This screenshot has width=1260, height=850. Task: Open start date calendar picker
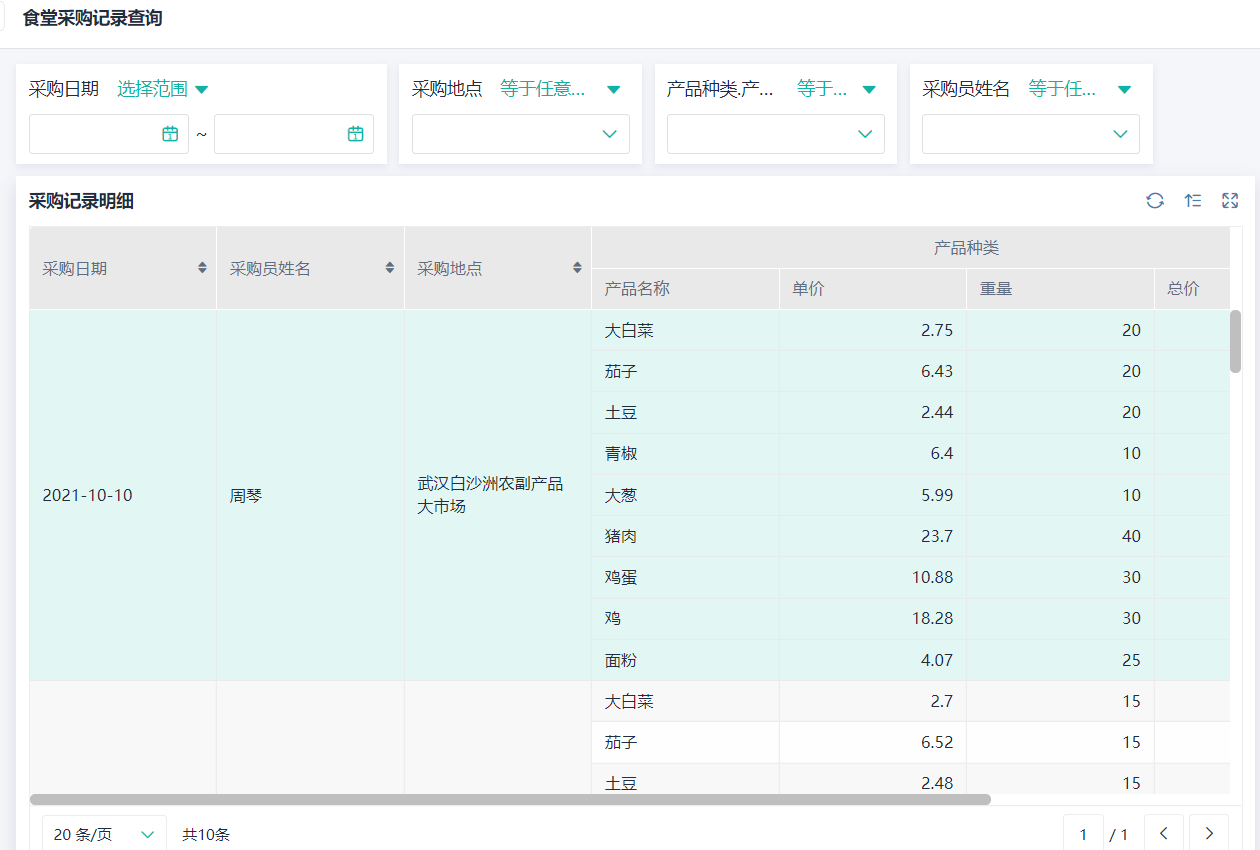170,134
